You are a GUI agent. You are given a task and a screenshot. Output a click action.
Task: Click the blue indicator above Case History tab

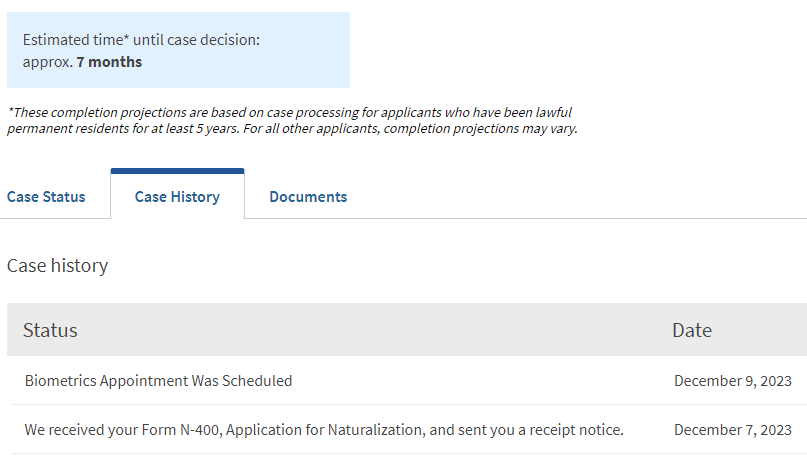coord(177,171)
